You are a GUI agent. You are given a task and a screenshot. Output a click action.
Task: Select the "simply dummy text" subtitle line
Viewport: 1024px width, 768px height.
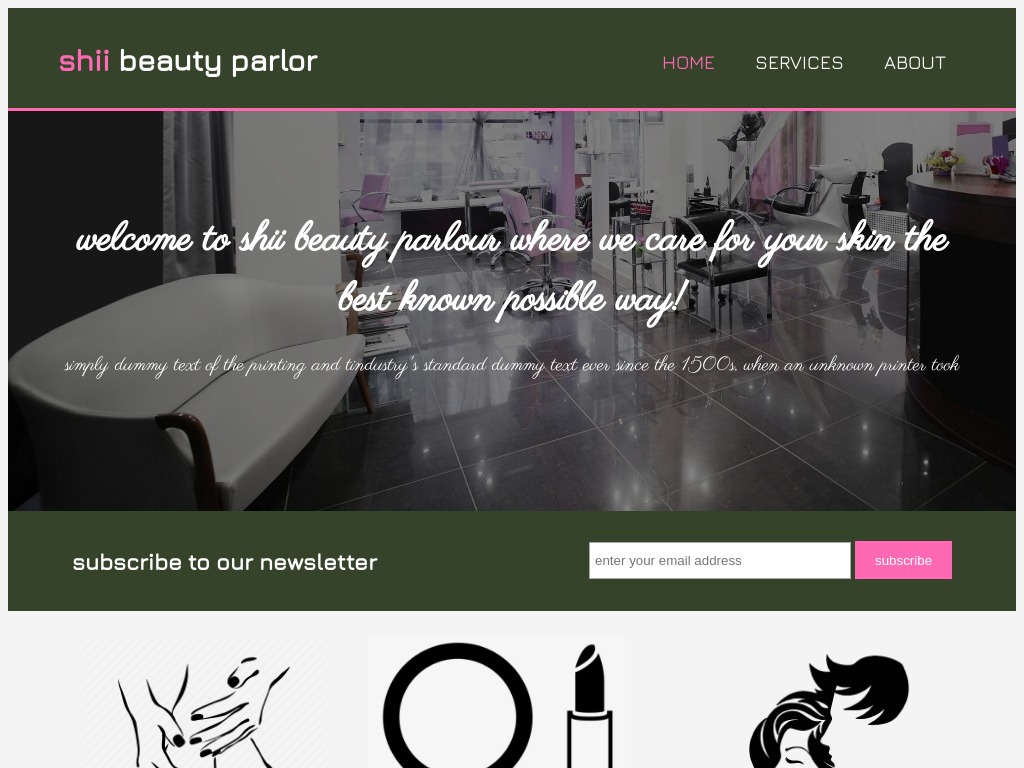pyautogui.click(x=512, y=365)
